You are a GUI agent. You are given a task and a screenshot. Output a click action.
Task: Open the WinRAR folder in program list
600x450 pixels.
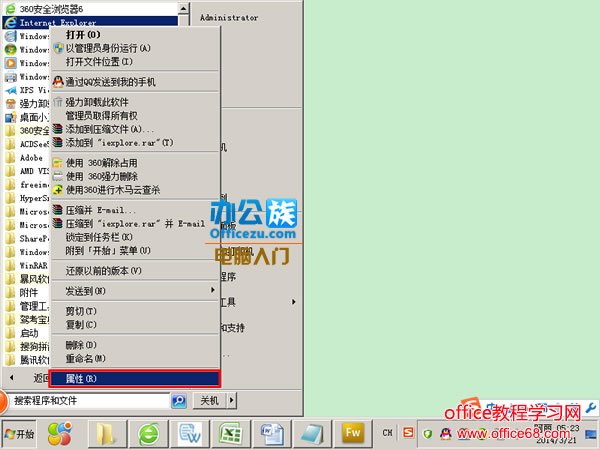point(27,266)
